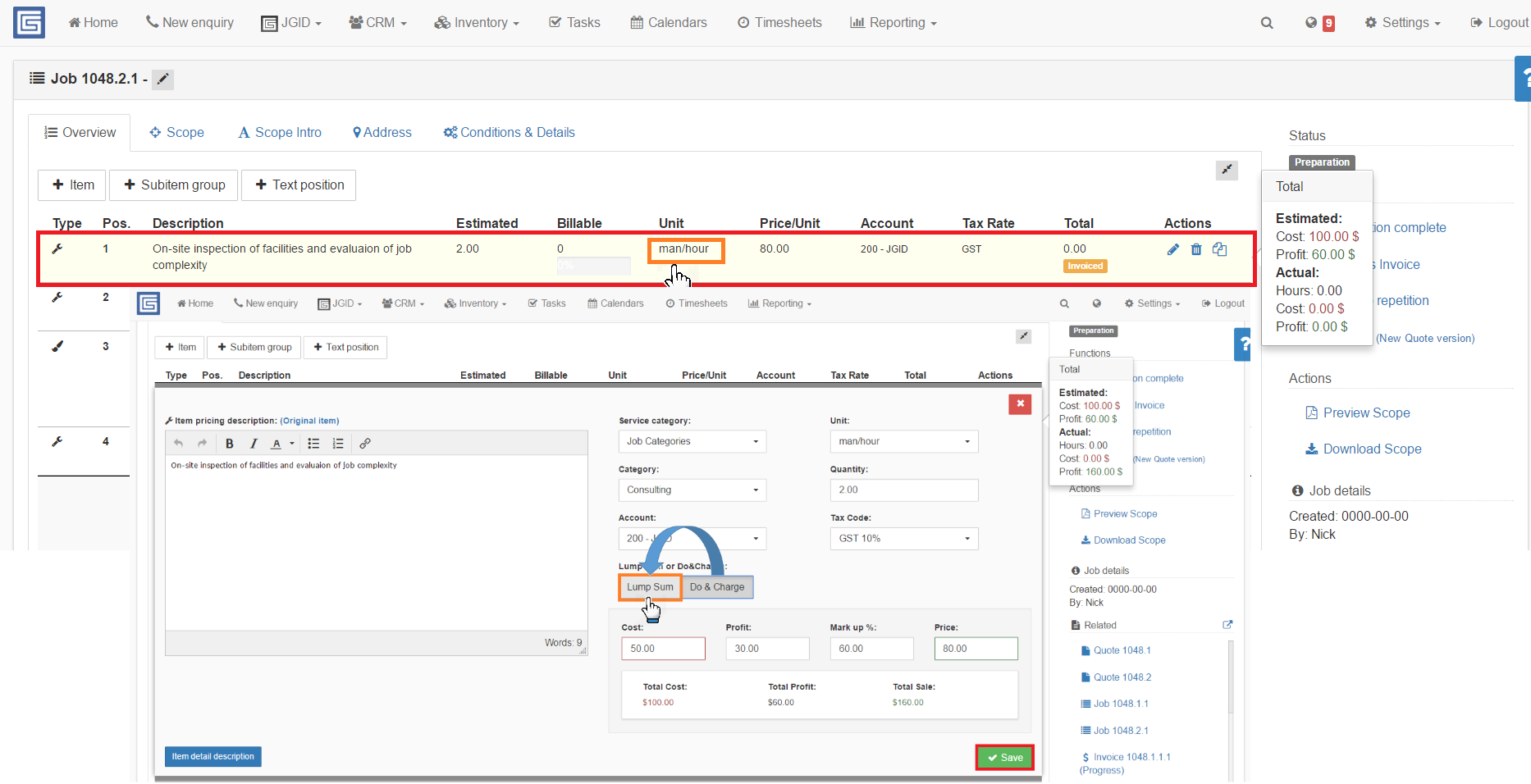
Task: Open Related panel external link icon
Action: pyautogui.click(x=1227, y=625)
